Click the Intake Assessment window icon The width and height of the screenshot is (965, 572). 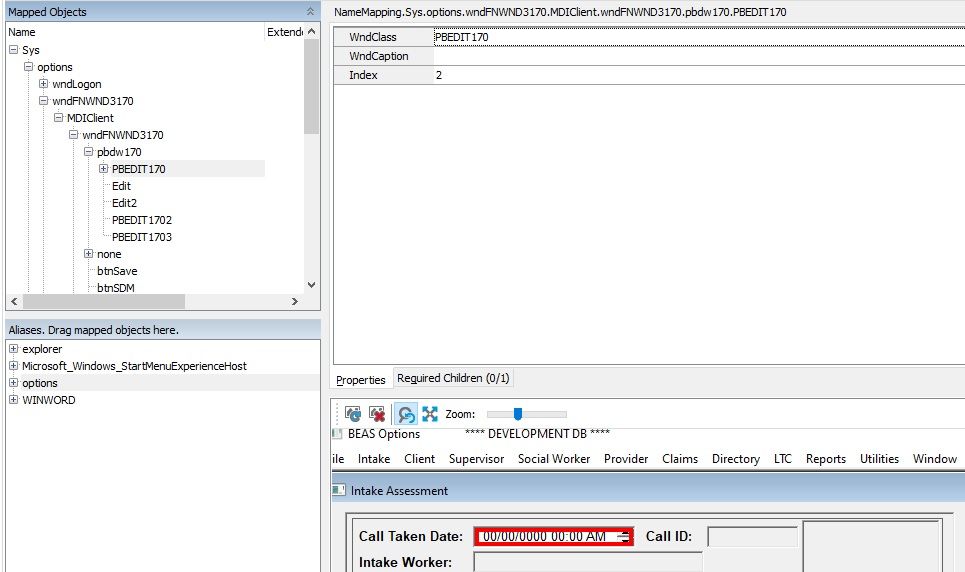point(340,491)
